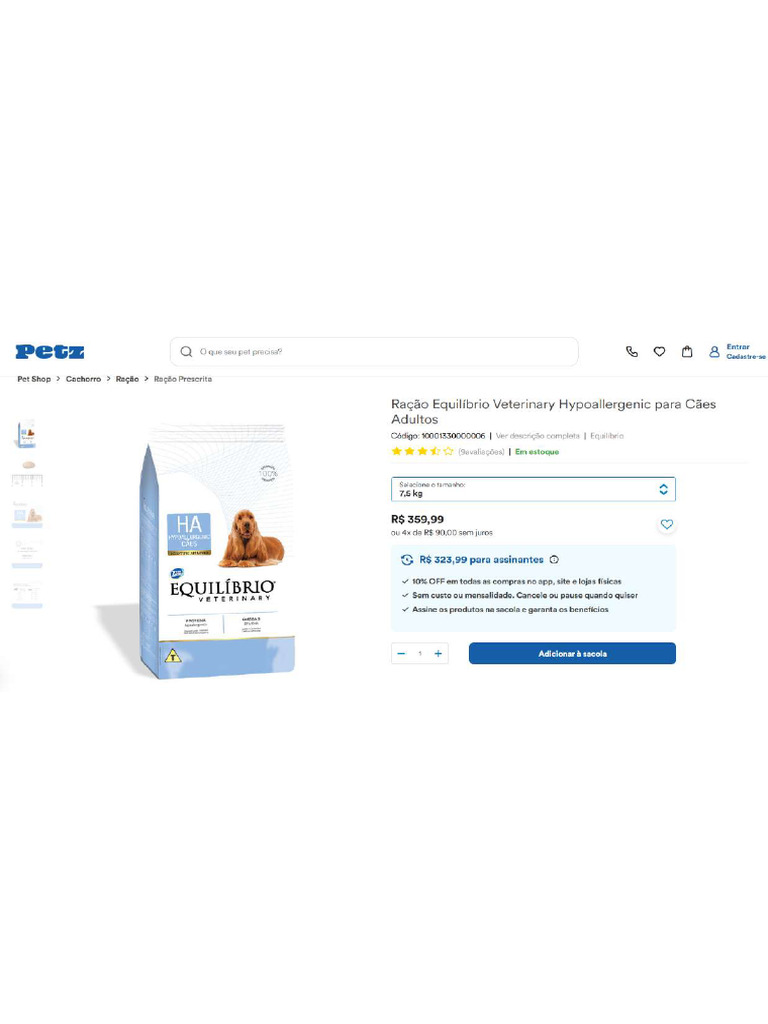Image resolution: width=768 pixels, height=1024 pixels.
Task: Open the size selector showing 7,5 kg
Action: point(533,489)
